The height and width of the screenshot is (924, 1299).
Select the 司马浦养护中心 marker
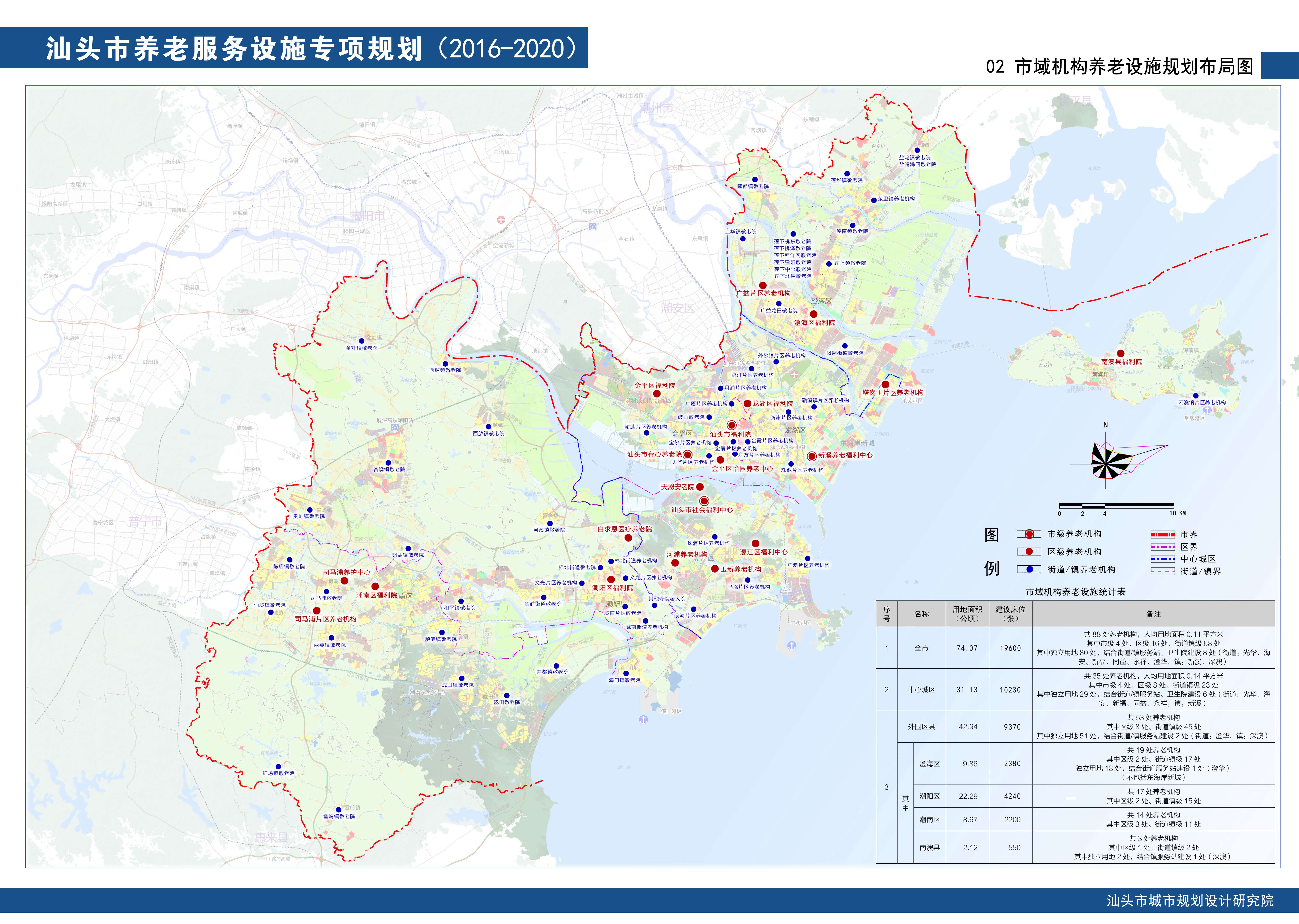pos(344,581)
